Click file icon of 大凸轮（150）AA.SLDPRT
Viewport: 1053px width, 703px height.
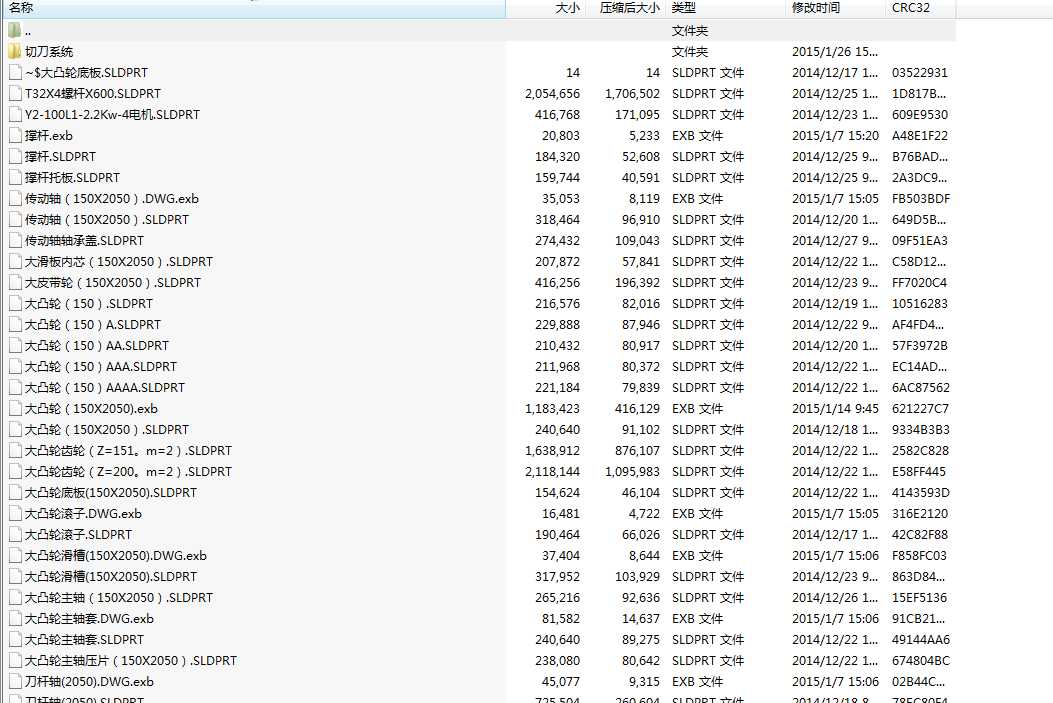15,346
